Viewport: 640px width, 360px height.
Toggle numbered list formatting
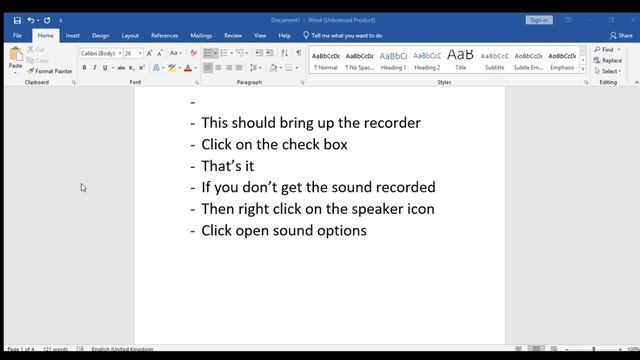click(224, 53)
